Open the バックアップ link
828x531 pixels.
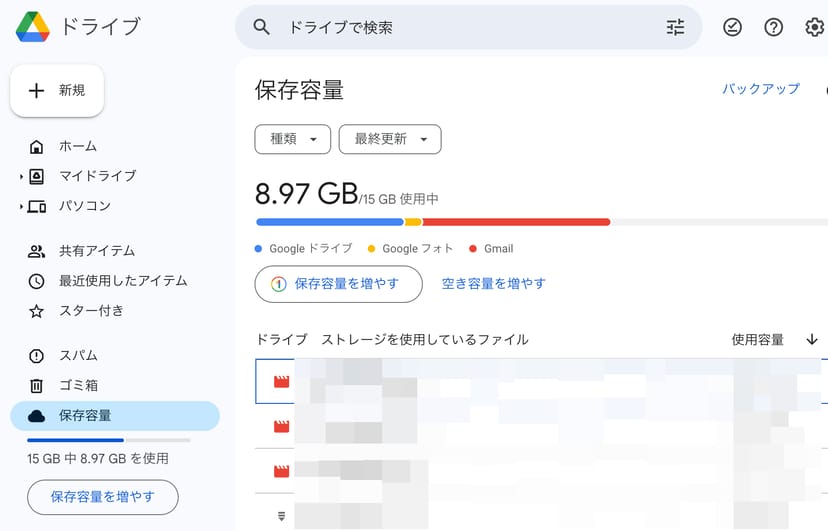tap(761, 89)
